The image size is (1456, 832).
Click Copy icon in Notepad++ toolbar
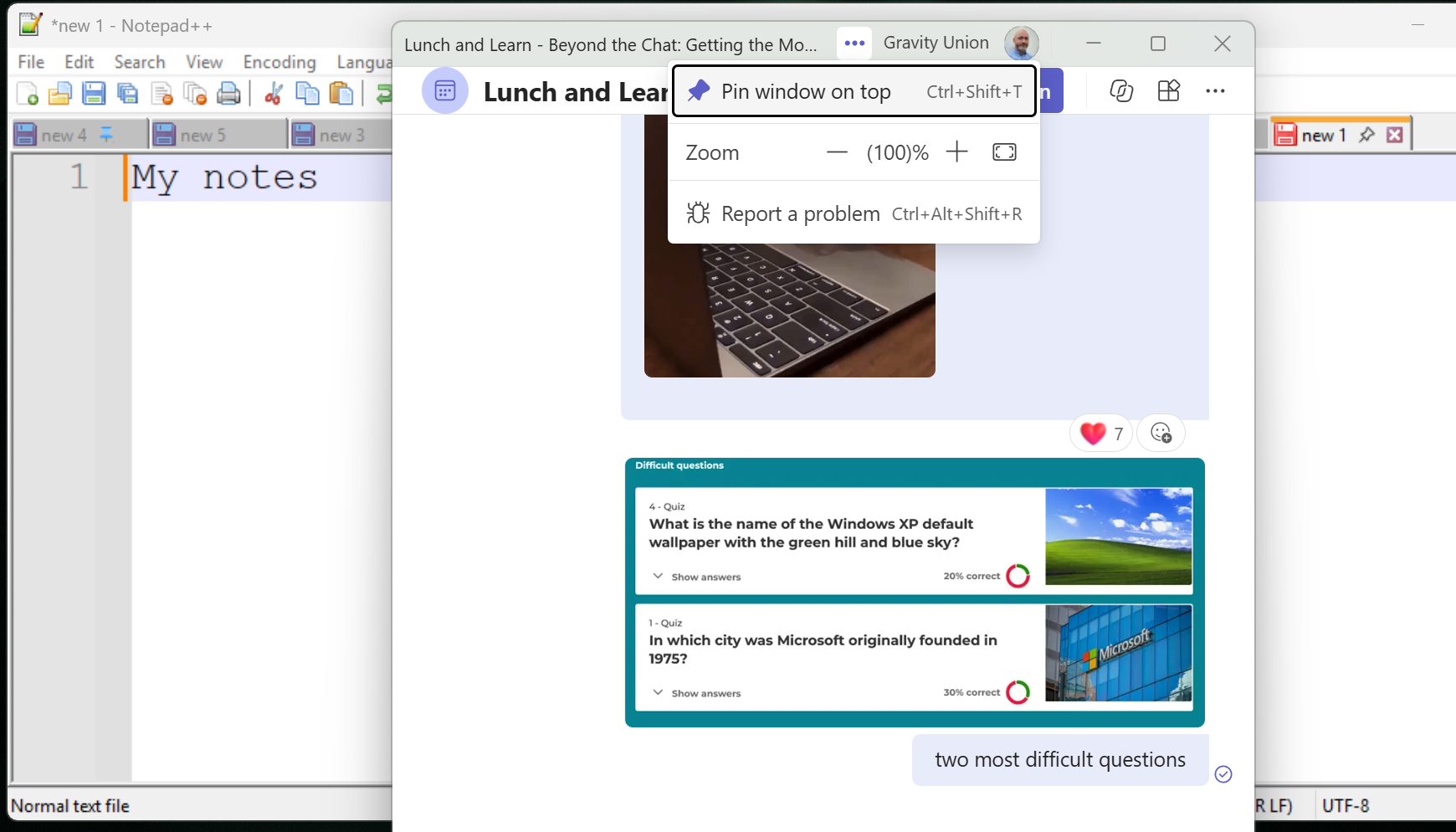pyautogui.click(x=307, y=94)
